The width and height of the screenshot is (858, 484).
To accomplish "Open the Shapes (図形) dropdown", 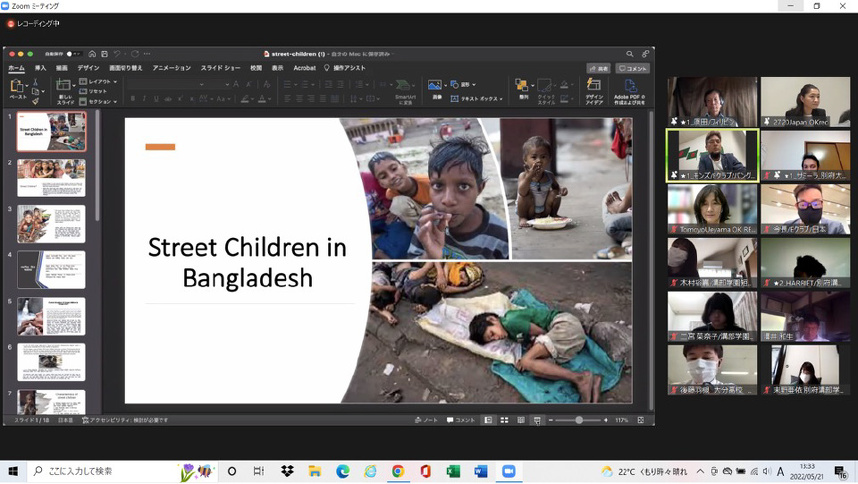I will [463, 85].
